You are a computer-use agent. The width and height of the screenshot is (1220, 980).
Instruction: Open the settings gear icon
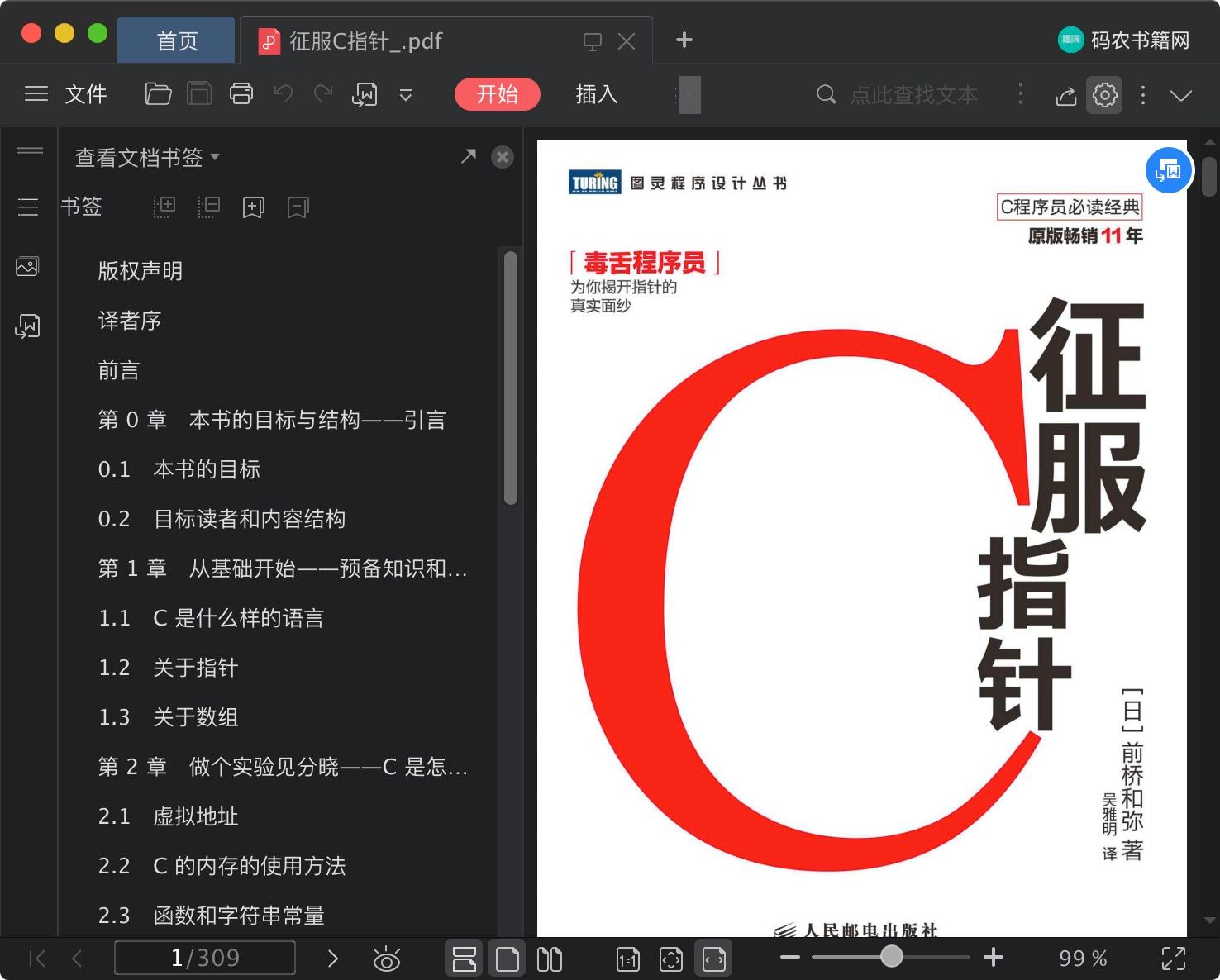point(1105,95)
